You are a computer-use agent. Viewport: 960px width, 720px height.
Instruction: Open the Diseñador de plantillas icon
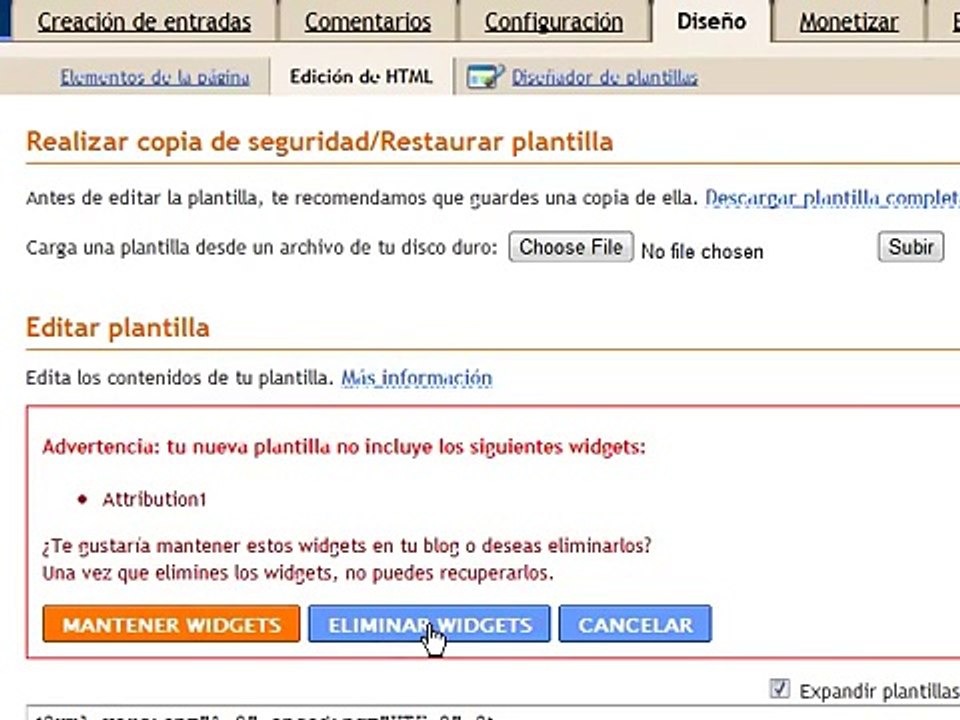point(485,77)
